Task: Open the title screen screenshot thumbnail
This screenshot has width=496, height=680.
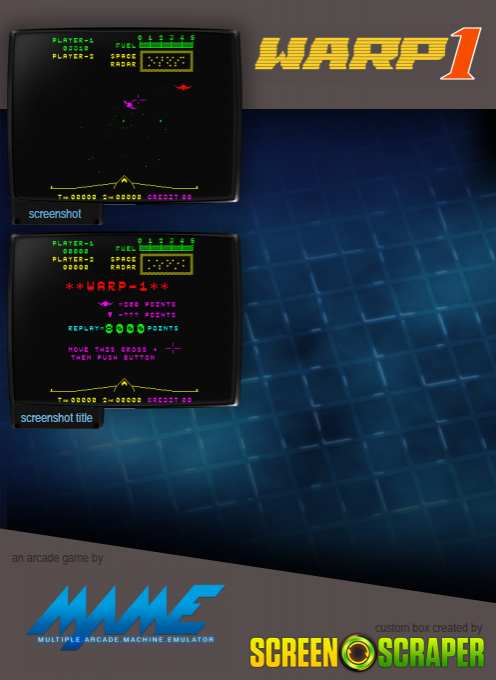Action: point(124,320)
